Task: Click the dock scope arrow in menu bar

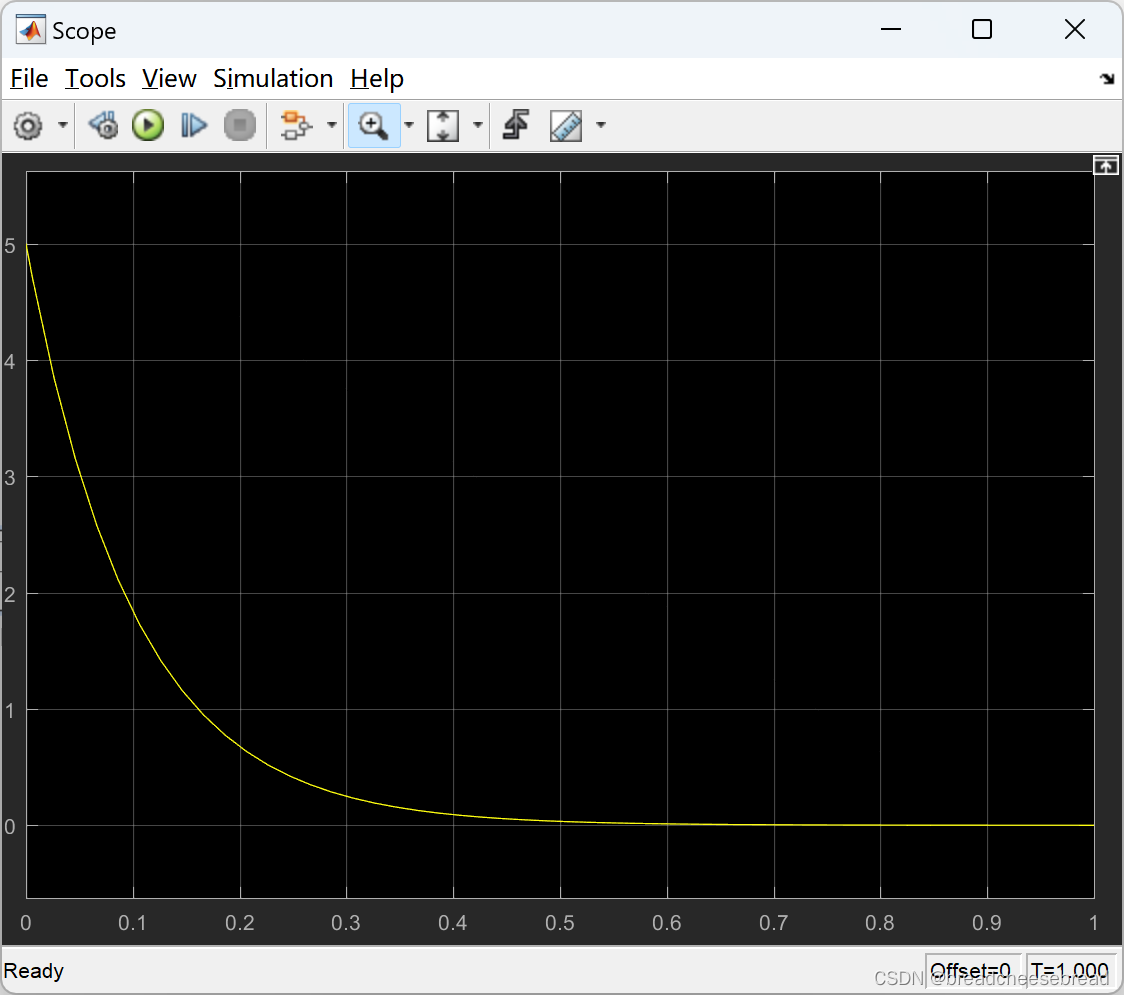Action: tap(1107, 79)
